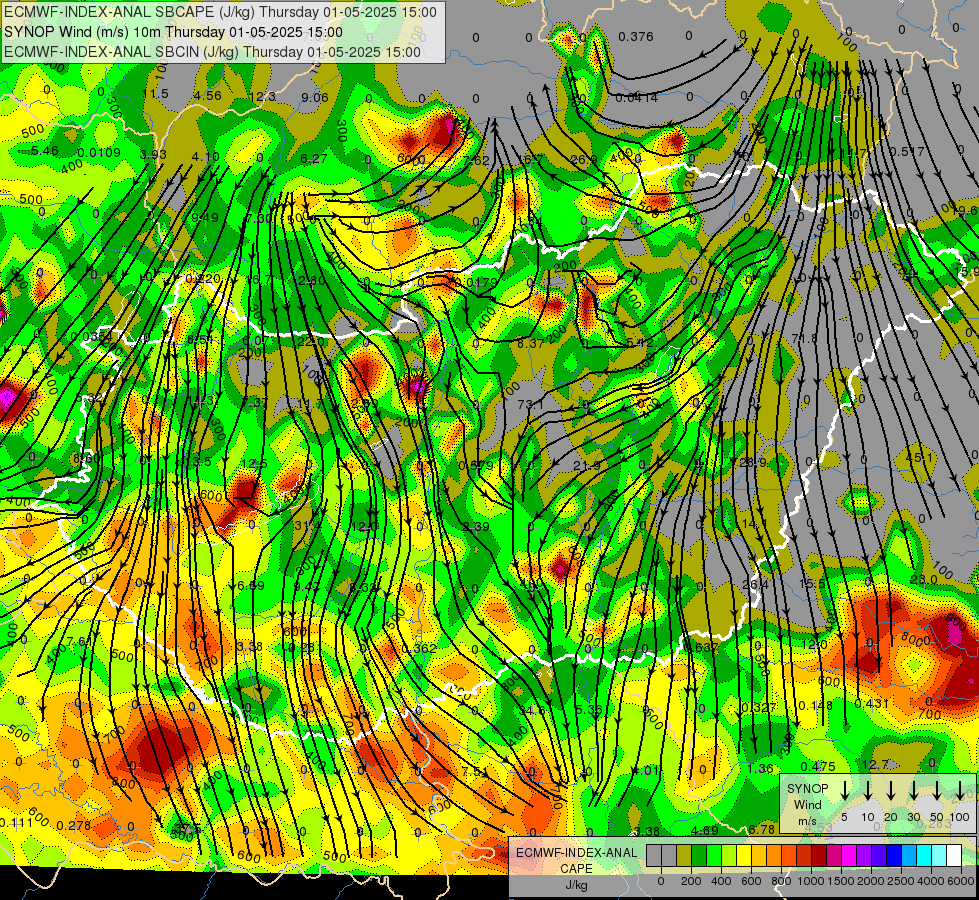Screen dimensions: 979x900
Task: Click the wind arrow above the 10 label
Action: (868, 790)
